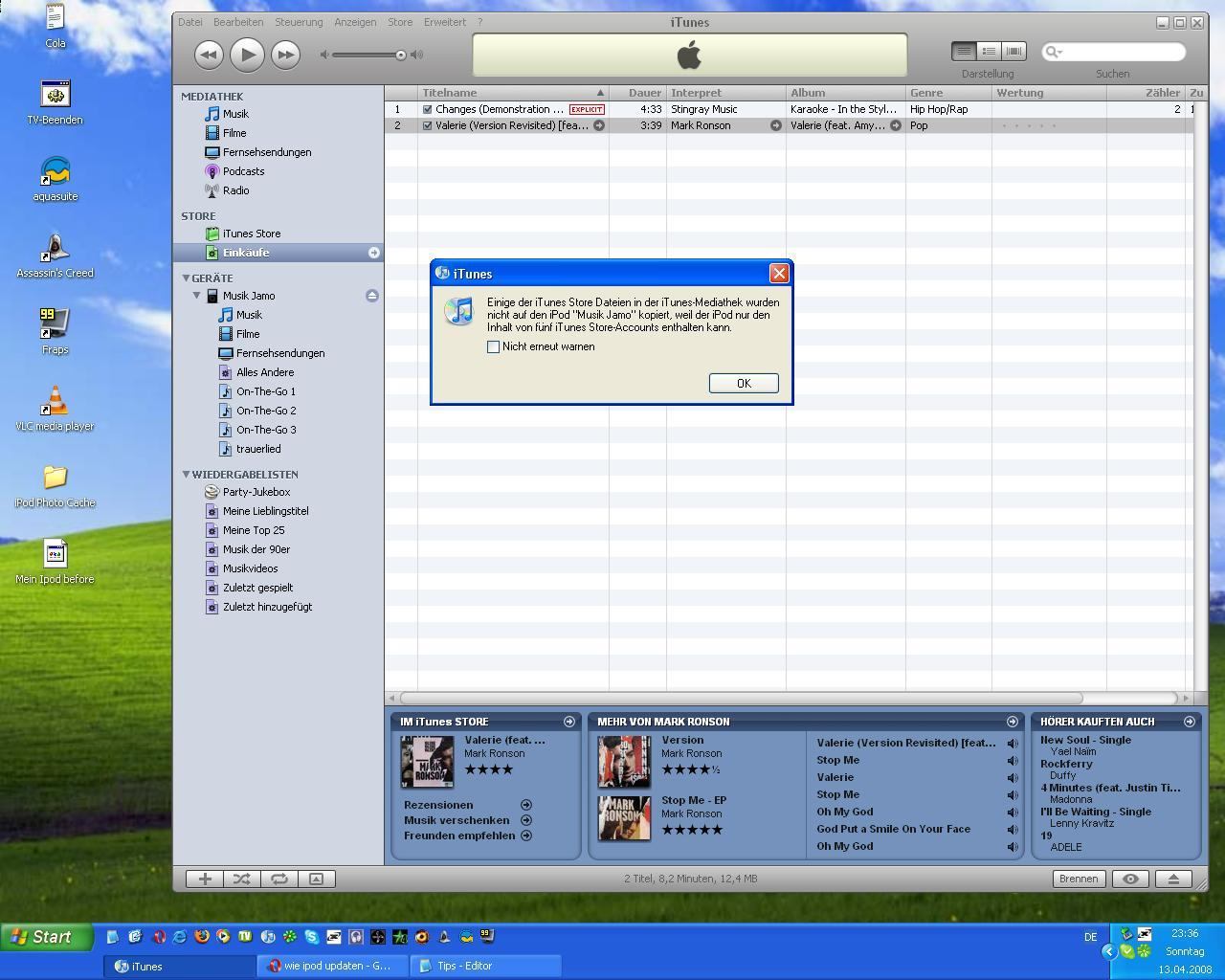Click the eject disc button at bottom right
Screen dimensions: 1225x980
(1173, 879)
